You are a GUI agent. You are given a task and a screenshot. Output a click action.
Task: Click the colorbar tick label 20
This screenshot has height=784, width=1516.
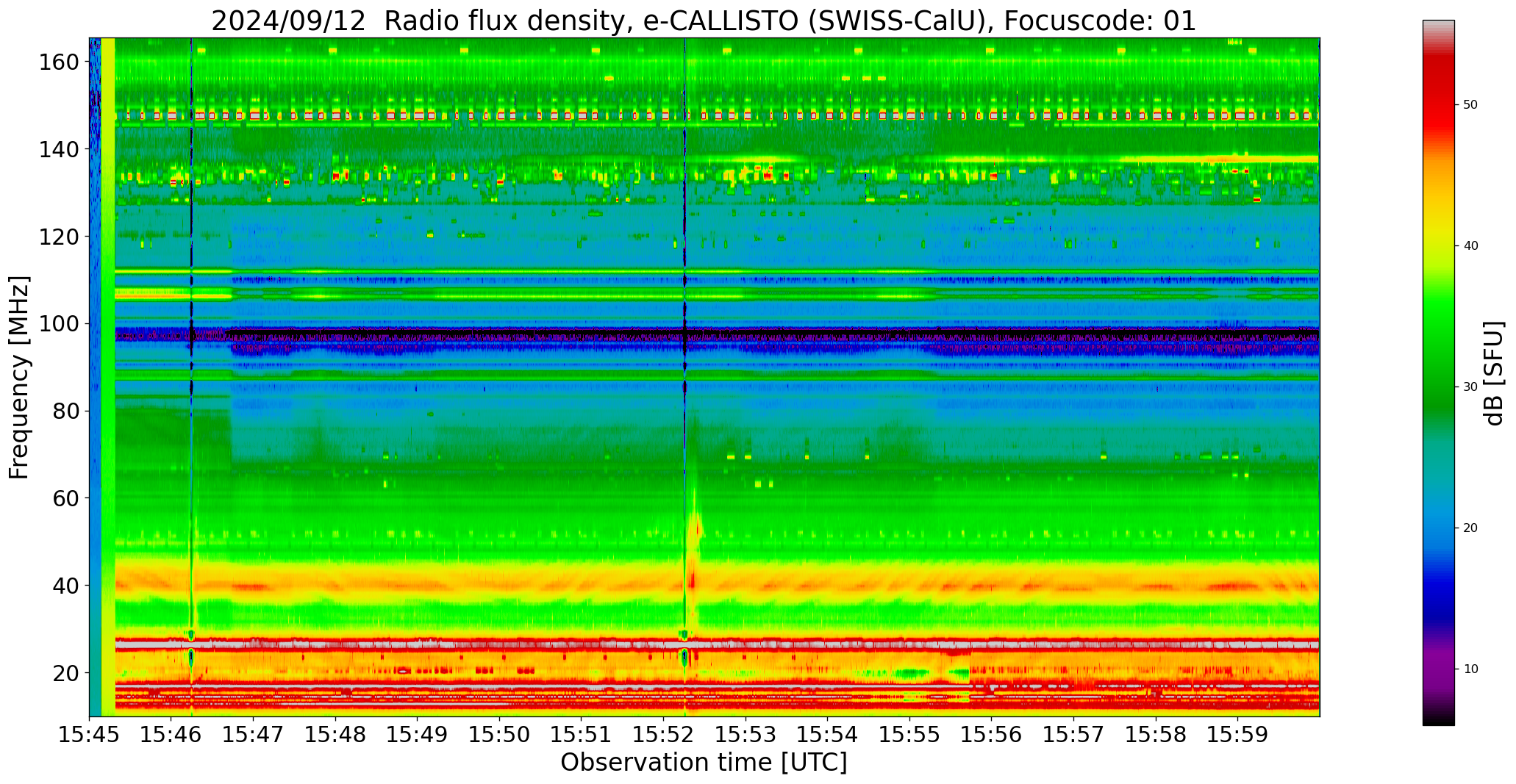1470,528
